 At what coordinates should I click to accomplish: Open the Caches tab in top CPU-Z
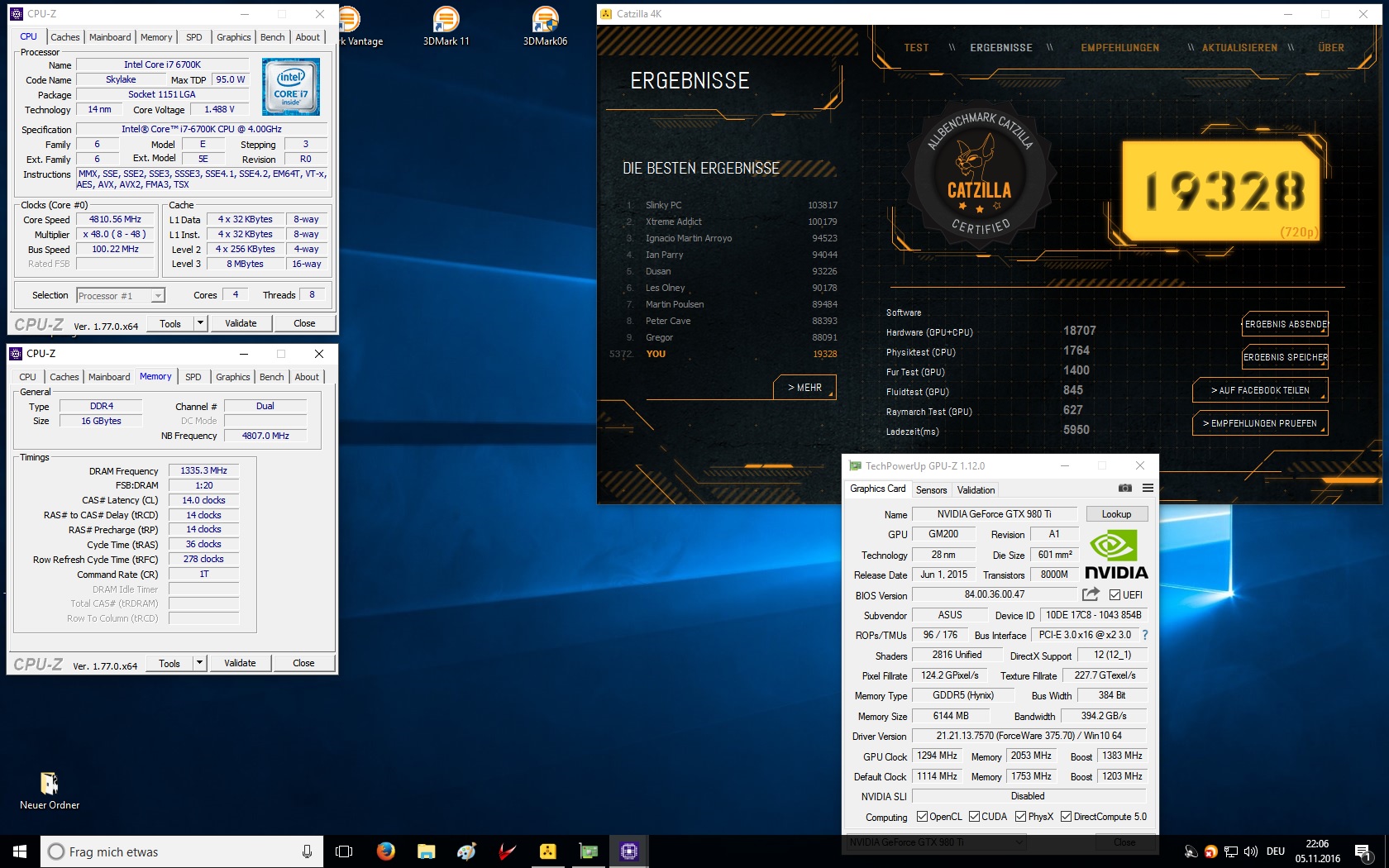coord(65,37)
